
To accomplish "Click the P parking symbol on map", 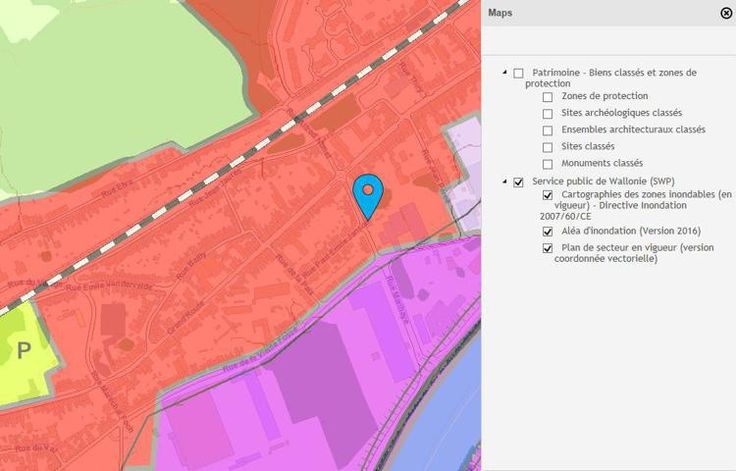I will click(x=23, y=350).
